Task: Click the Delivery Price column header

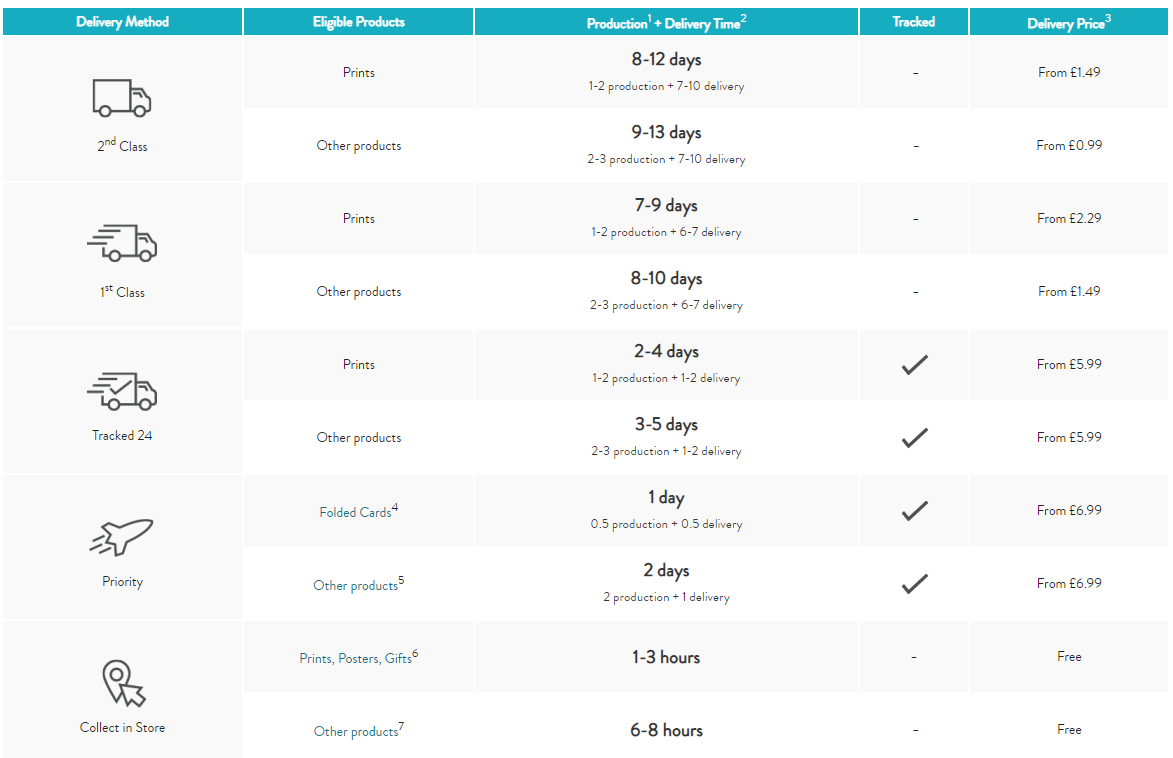Action: pyautogui.click(x=1069, y=23)
